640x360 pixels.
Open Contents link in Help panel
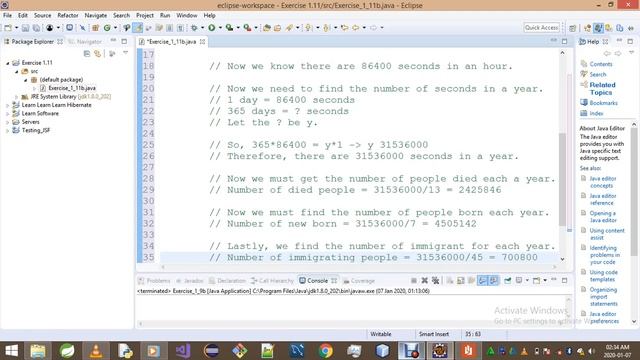[x=601, y=64]
